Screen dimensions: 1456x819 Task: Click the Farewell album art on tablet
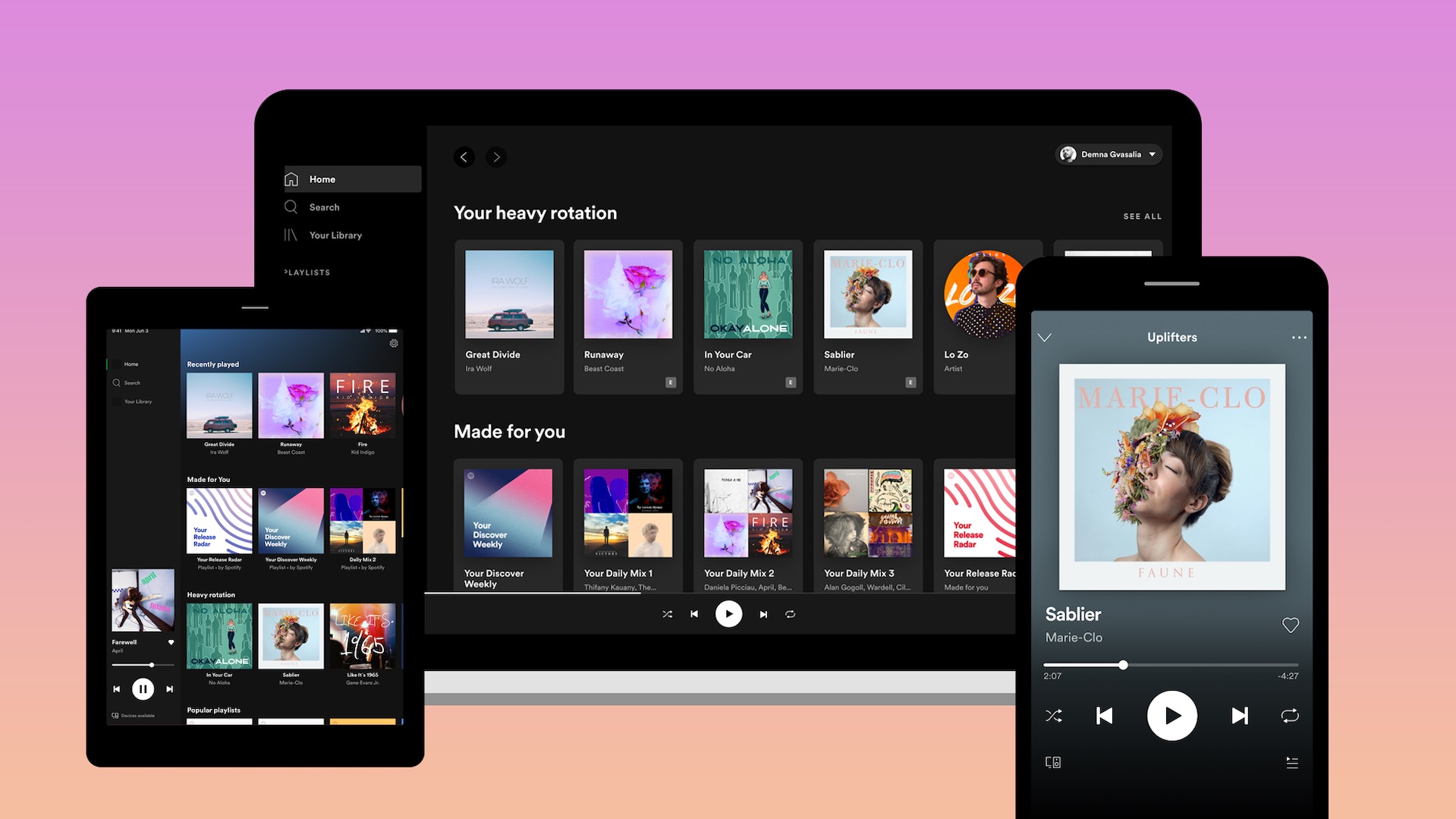coord(143,600)
